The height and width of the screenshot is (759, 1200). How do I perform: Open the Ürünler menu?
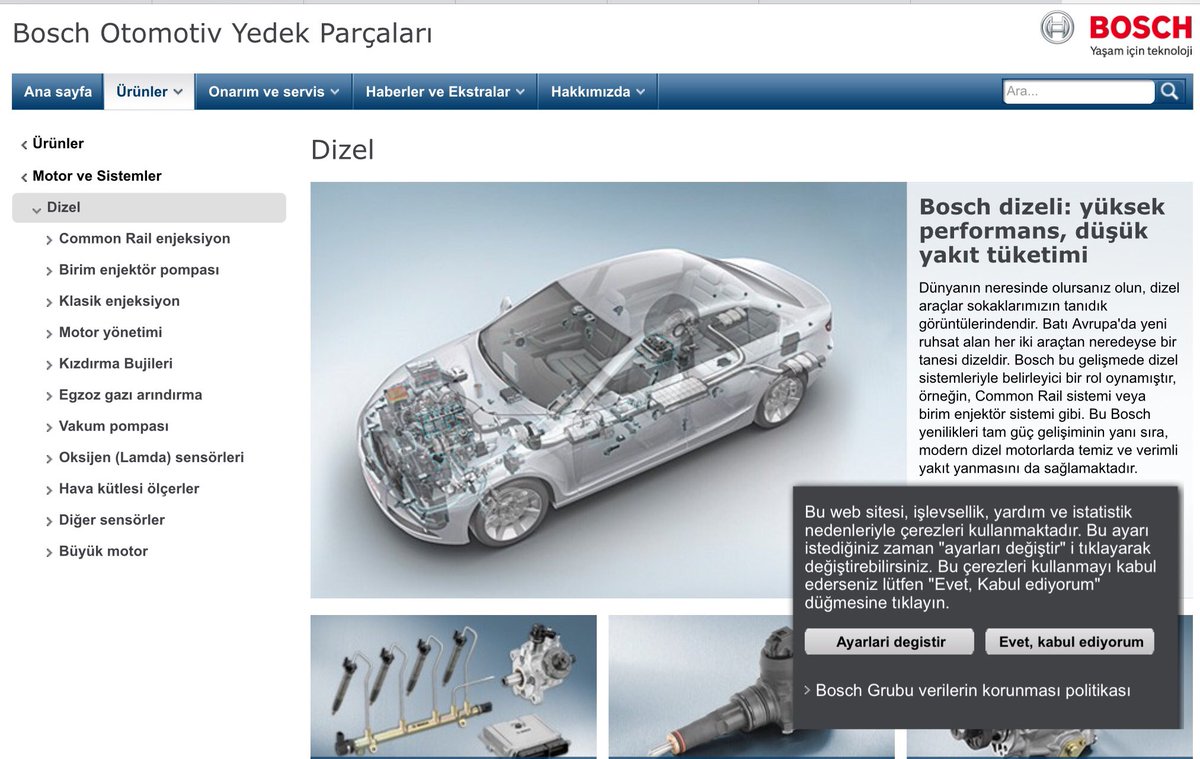149,91
